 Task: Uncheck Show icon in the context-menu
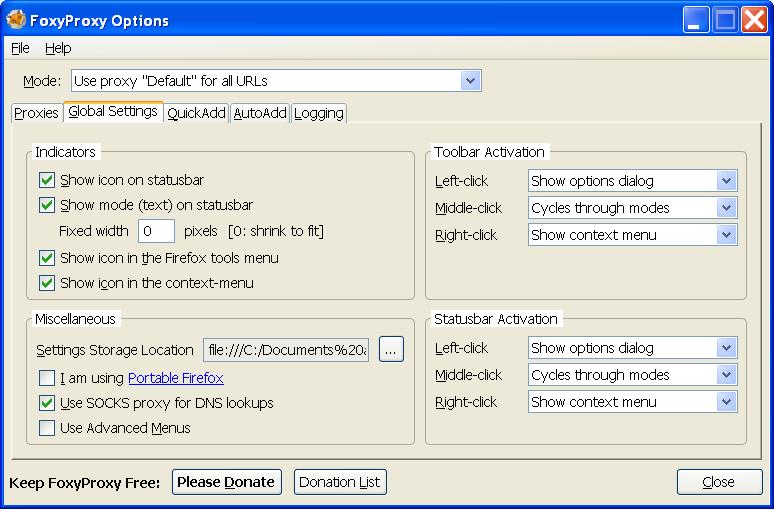tap(47, 283)
